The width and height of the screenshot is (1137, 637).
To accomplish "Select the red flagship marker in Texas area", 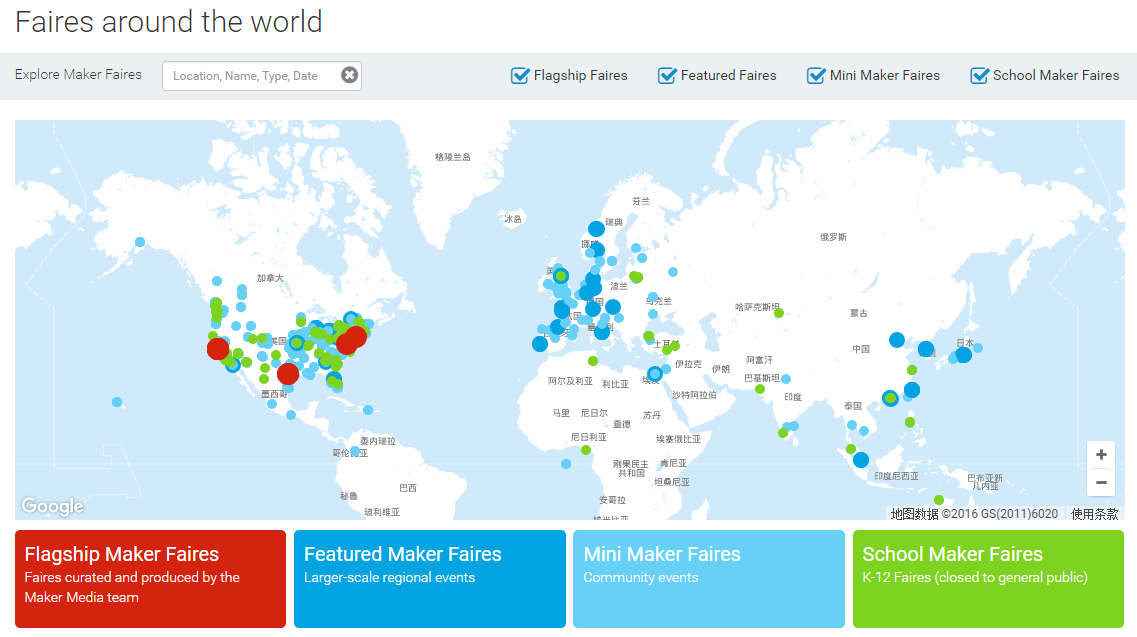I will [x=288, y=374].
